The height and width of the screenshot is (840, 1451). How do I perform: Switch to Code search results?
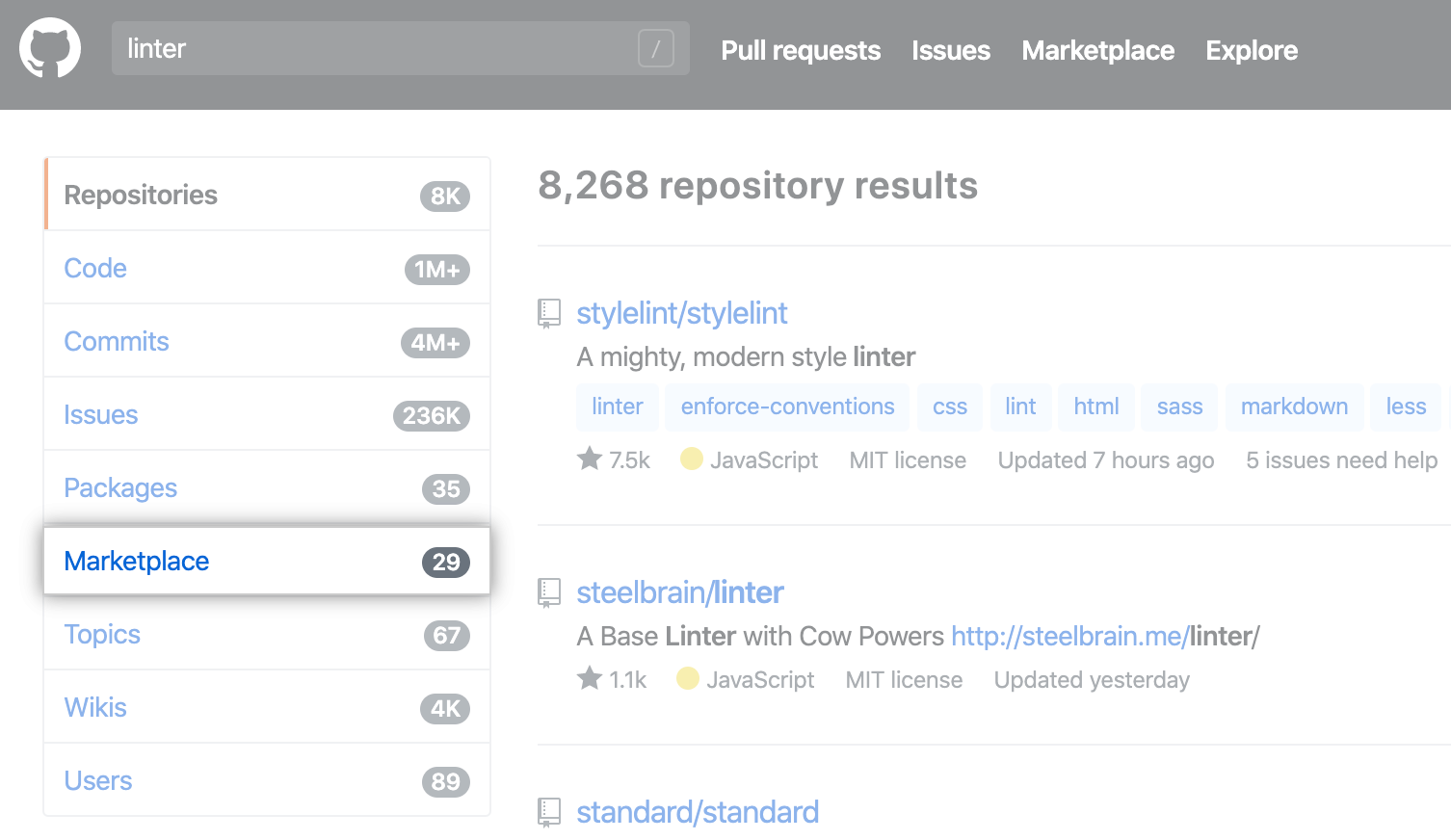95,268
